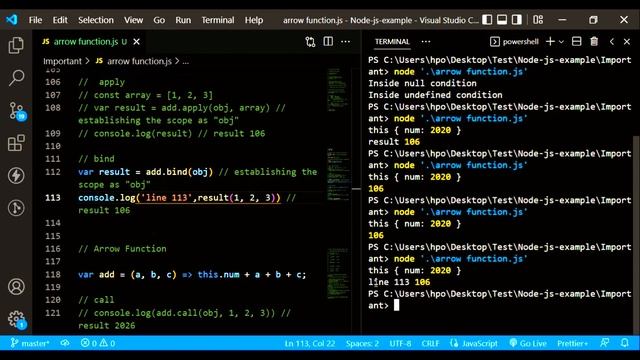The height and width of the screenshot is (360, 640).
Task: Open the Extensions view
Action: 16,143
